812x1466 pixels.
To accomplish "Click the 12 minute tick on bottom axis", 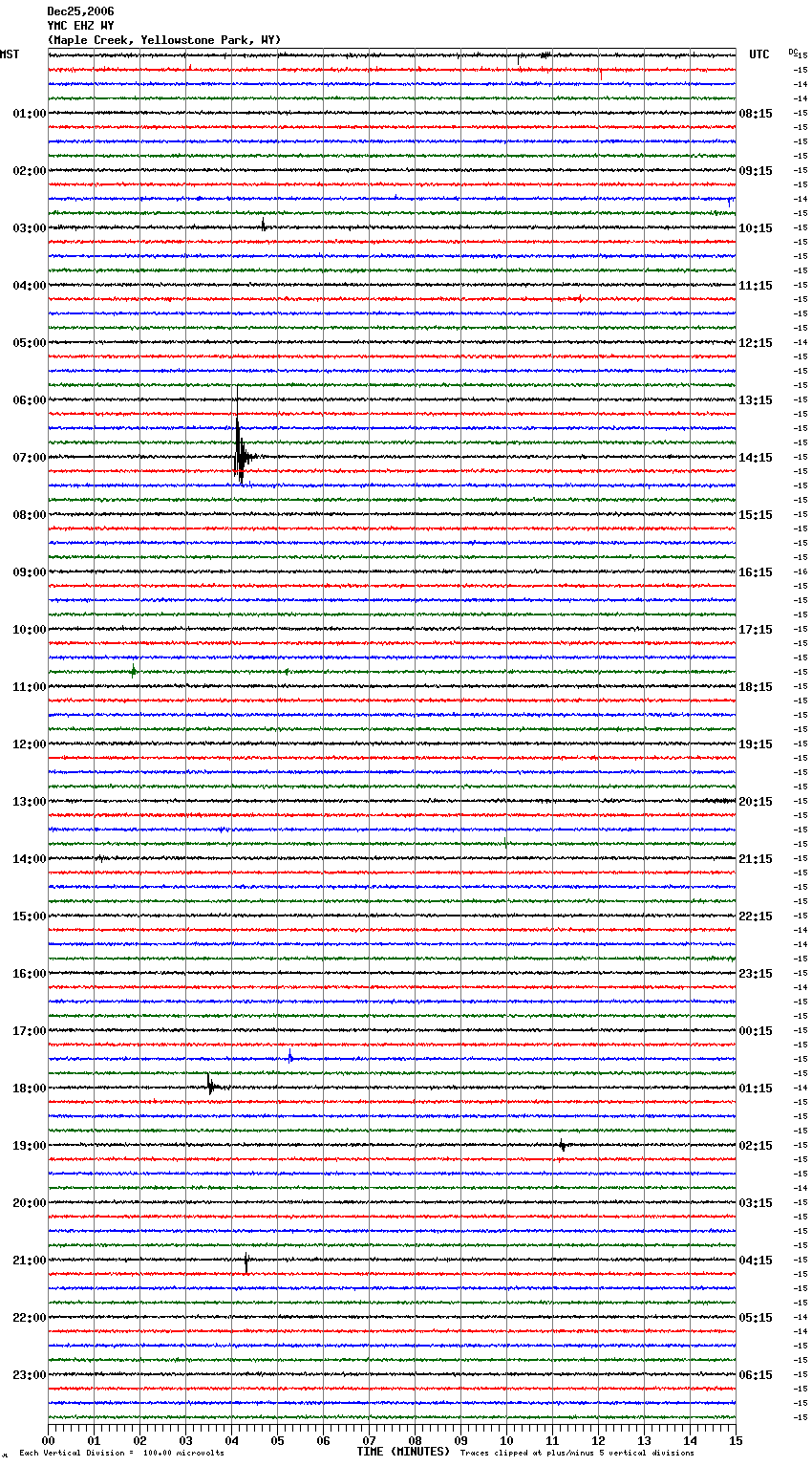I will coord(598,1440).
